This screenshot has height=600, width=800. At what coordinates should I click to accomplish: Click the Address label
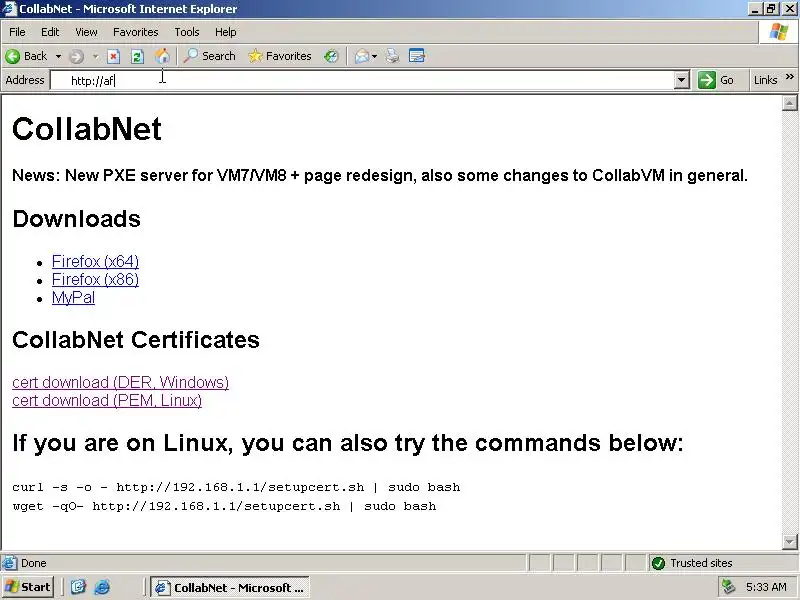24,80
